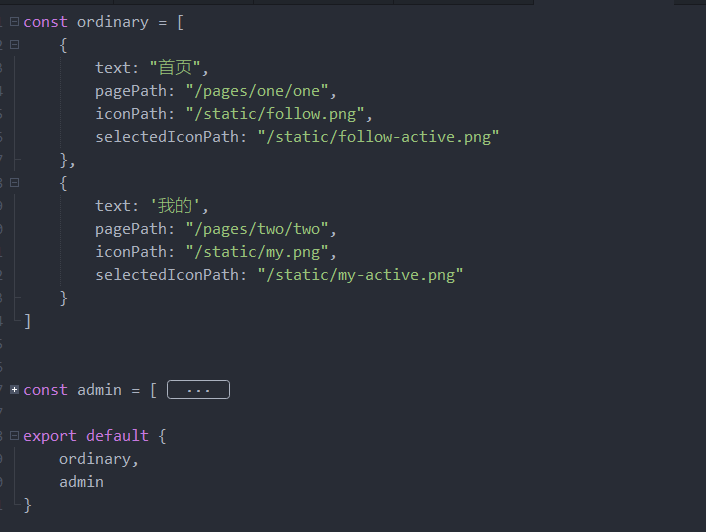Click the '我的' text value
Screen dimensions: 706x532
[176, 206]
